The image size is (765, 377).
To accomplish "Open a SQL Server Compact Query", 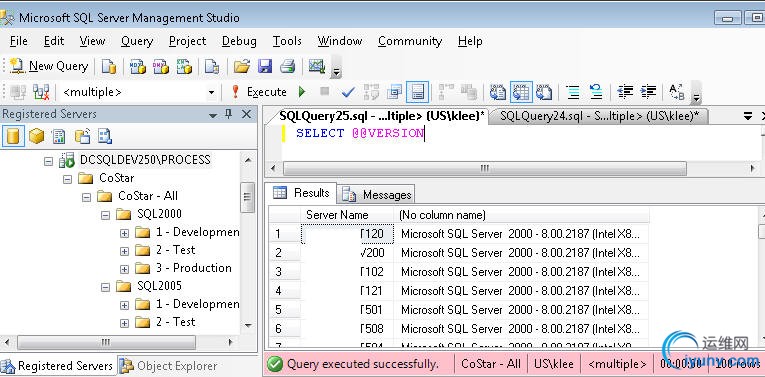I will pyautogui.click(x=212, y=66).
